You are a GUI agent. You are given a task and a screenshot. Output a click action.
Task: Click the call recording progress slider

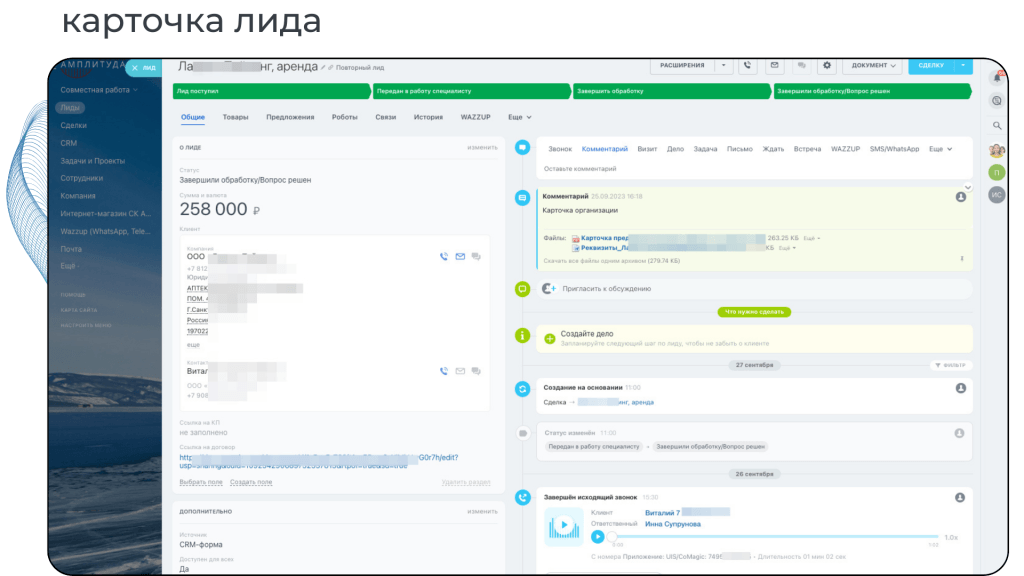tap(775, 537)
